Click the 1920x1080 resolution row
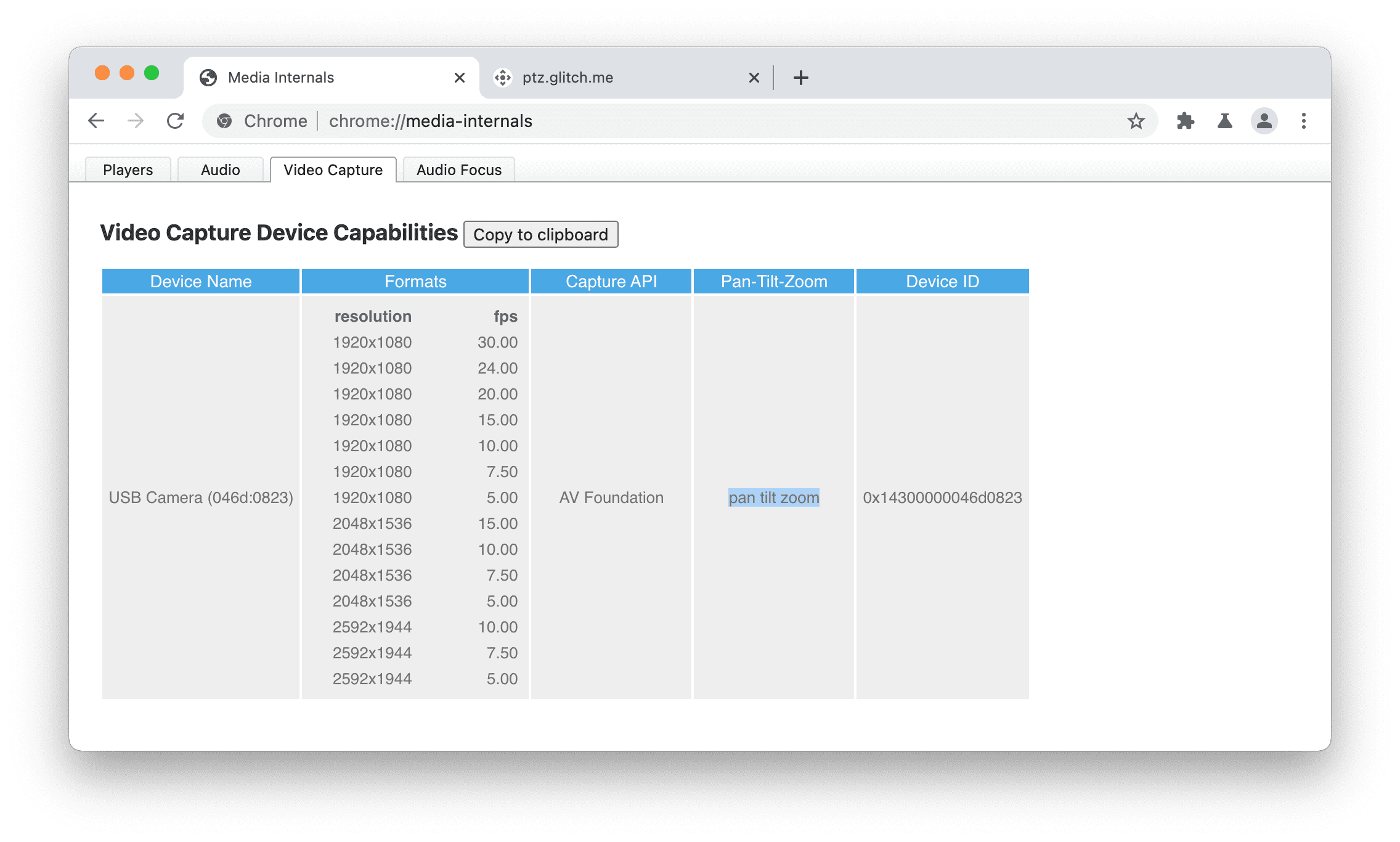 click(x=372, y=342)
